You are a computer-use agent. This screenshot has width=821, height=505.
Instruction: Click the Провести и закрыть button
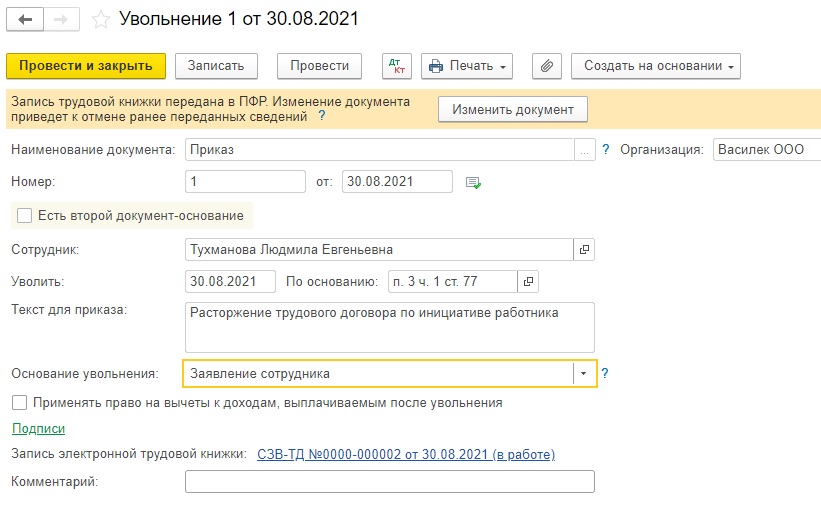point(86,66)
